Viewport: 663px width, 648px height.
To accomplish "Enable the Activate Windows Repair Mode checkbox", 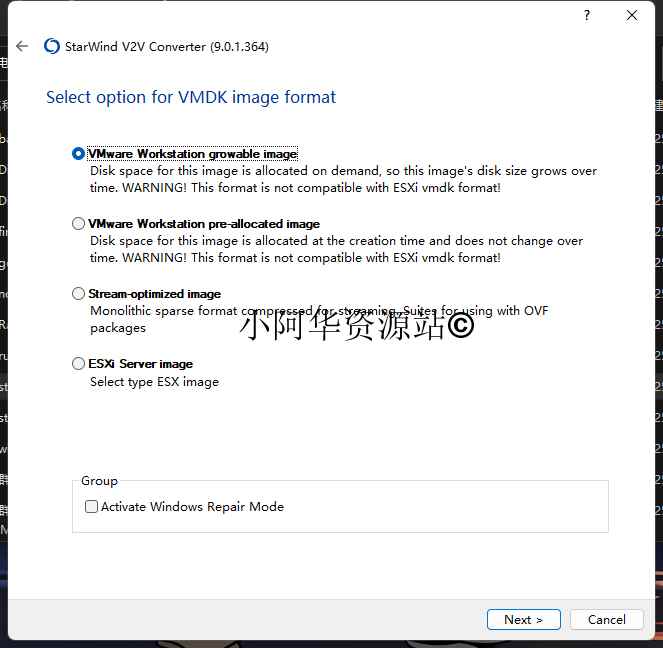I will coord(92,507).
